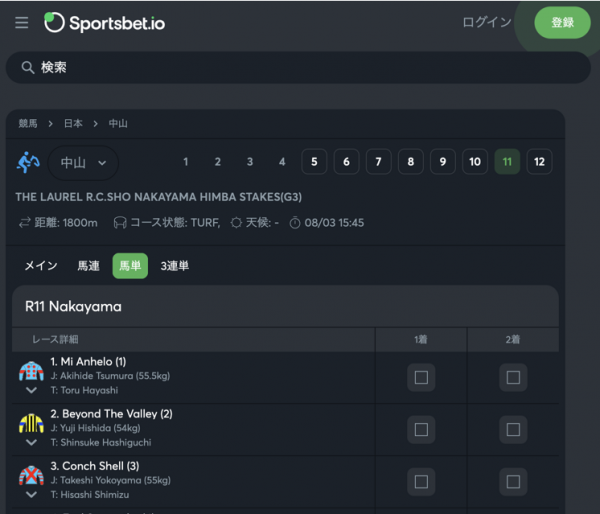Switch to the メイン tab

click(41, 266)
